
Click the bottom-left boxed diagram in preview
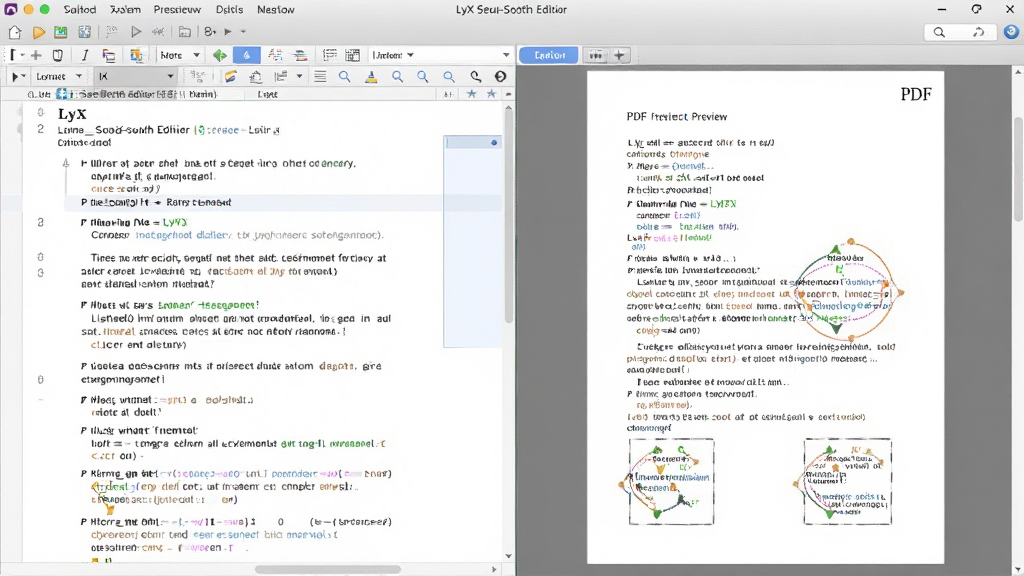point(671,481)
